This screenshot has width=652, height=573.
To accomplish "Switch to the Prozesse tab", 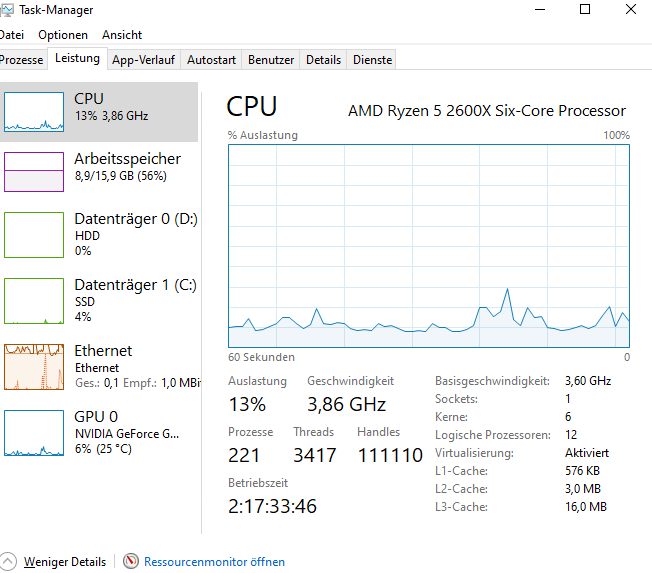I will 22,60.
